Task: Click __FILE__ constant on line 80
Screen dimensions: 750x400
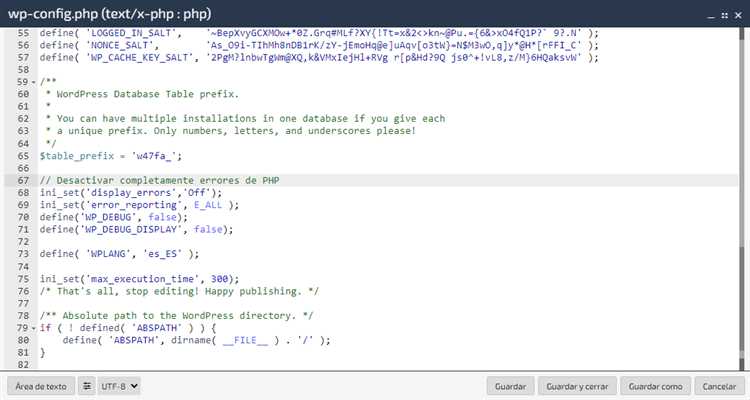Action: [x=245, y=340]
